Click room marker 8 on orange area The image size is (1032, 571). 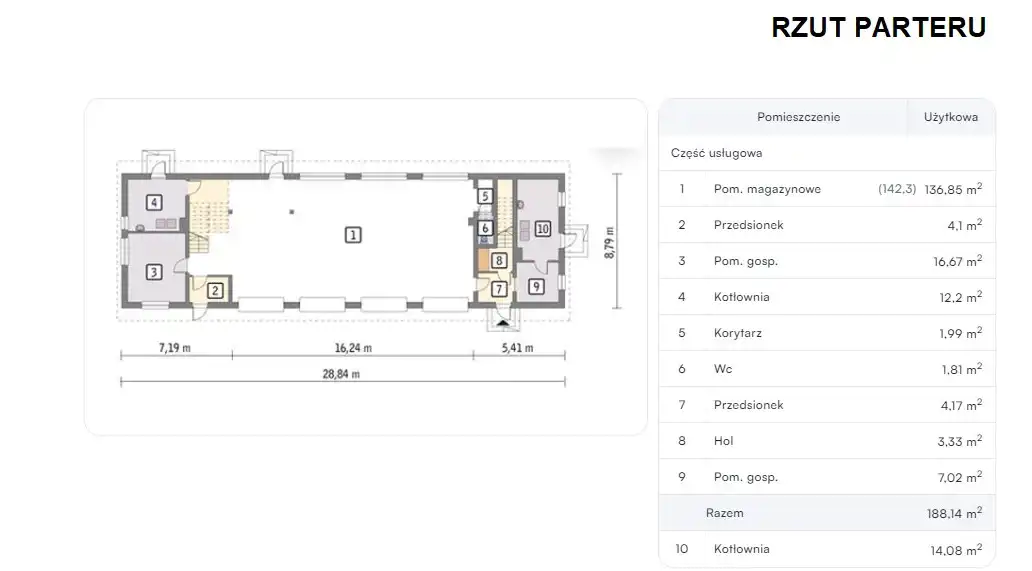click(x=499, y=260)
